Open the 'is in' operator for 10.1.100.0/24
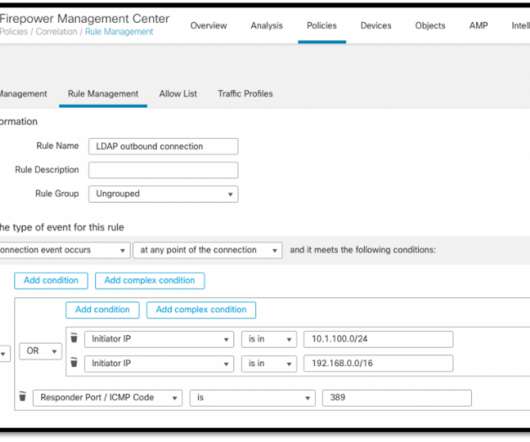Viewport: 530px width, 442px height. point(269,339)
